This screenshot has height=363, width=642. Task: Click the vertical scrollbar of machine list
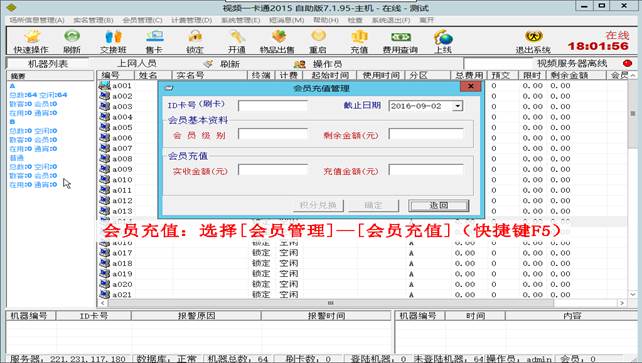tap(633, 115)
